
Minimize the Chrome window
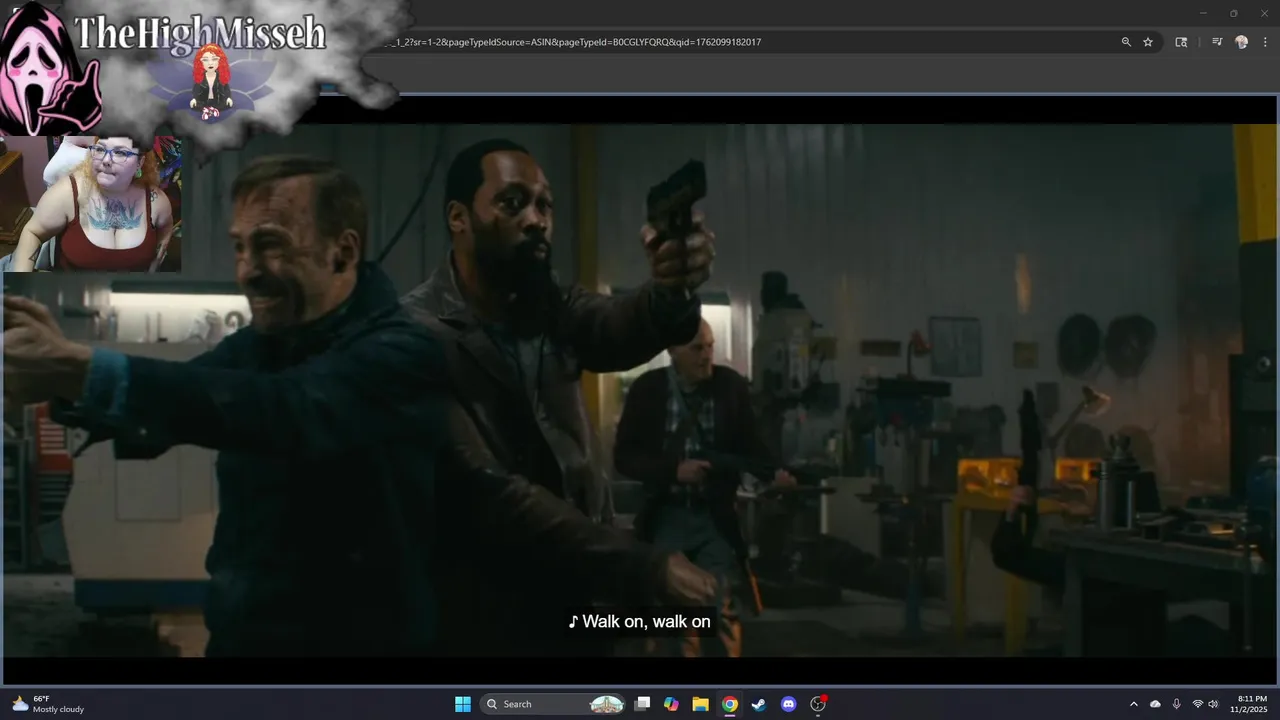coord(1204,13)
